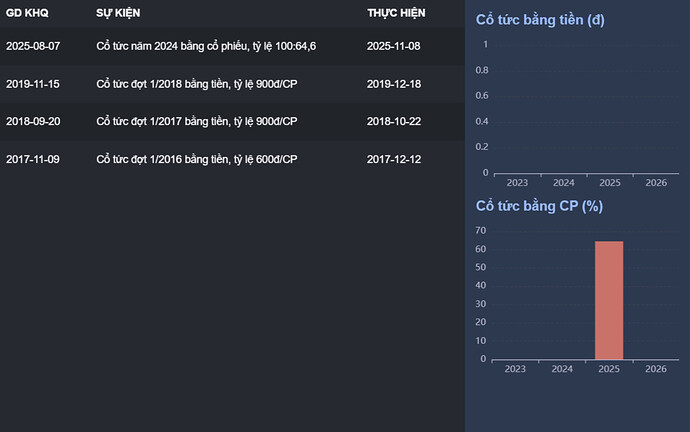Click the 2025 bar in stock dividend chart
This screenshot has width=690, height=432.
[609, 300]
